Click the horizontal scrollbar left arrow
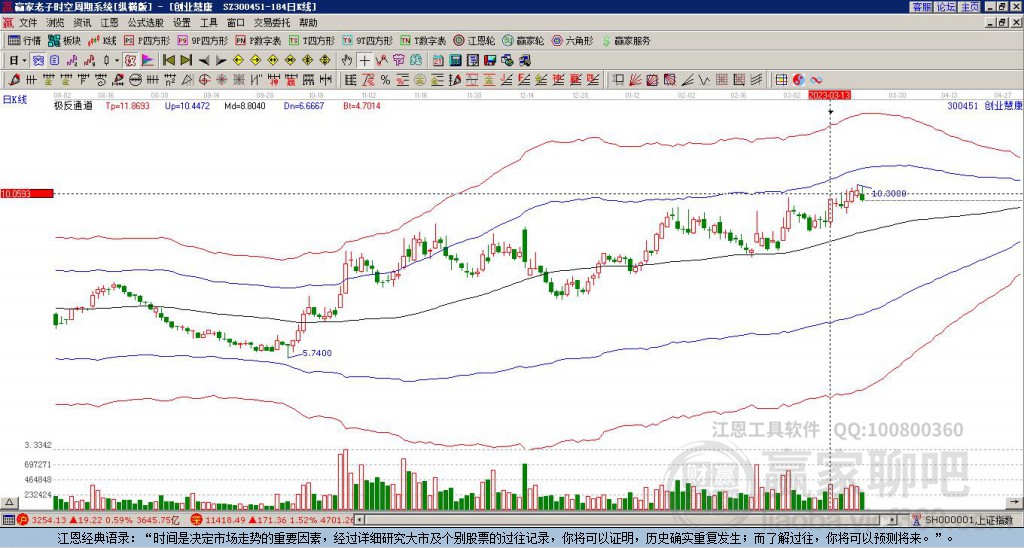This screenshot has height=548, width=1024. click(x=359, y=520)
